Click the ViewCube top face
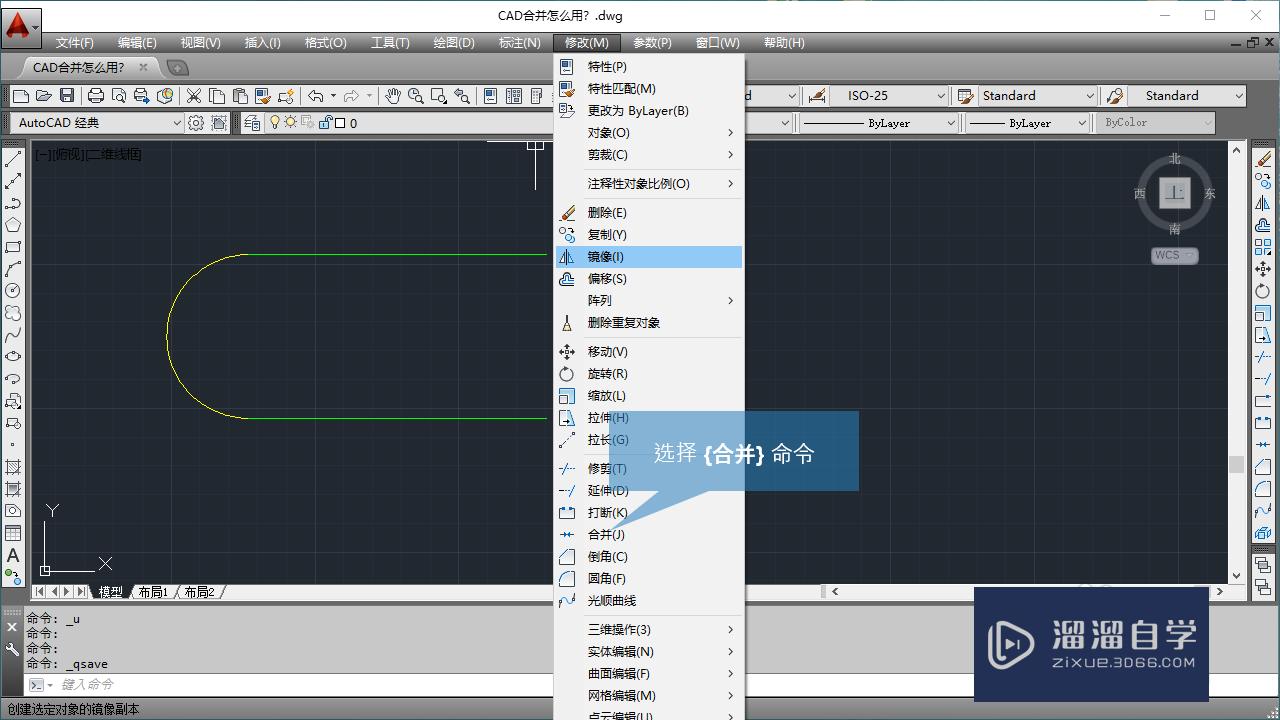The width and height of the screenshot is (1280, 720). [x=1175, y=192]
